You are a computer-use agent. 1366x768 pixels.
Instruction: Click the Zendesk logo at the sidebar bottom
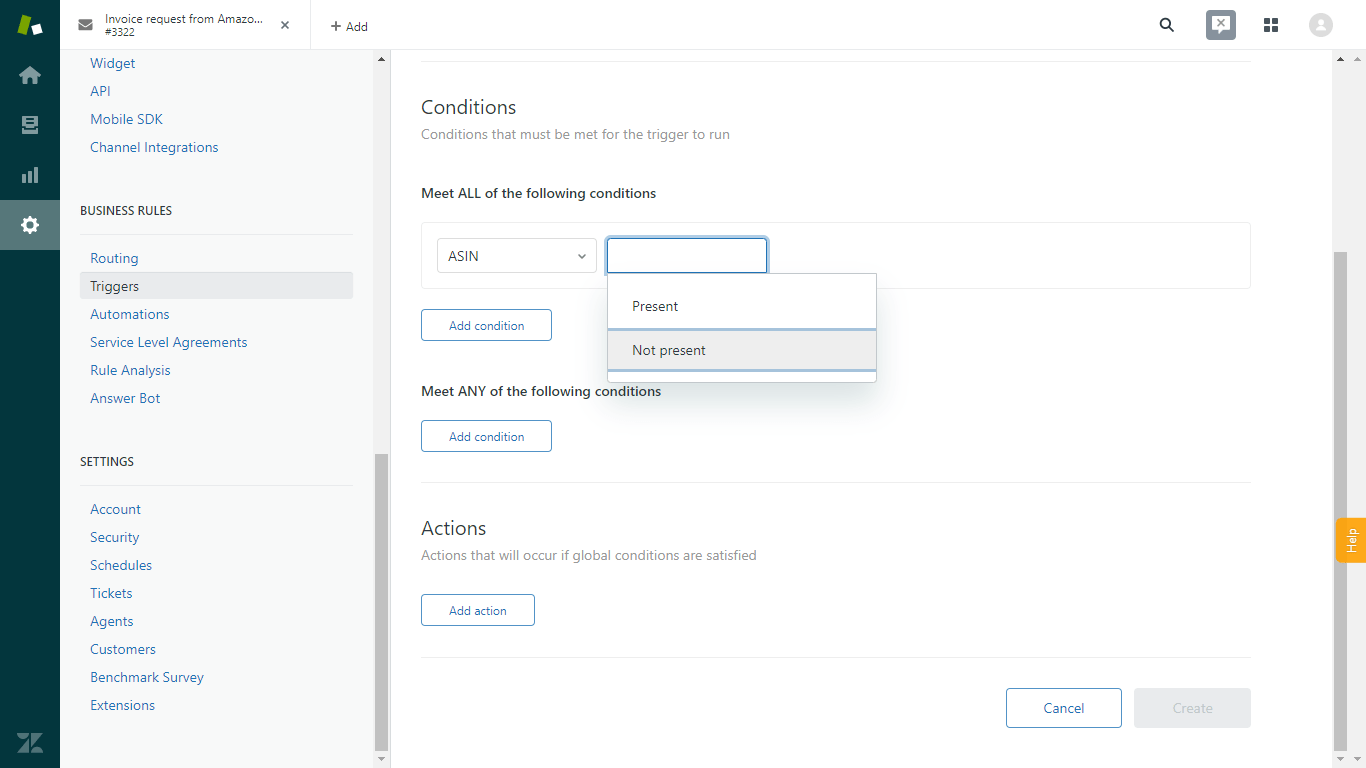coord(29,743)
